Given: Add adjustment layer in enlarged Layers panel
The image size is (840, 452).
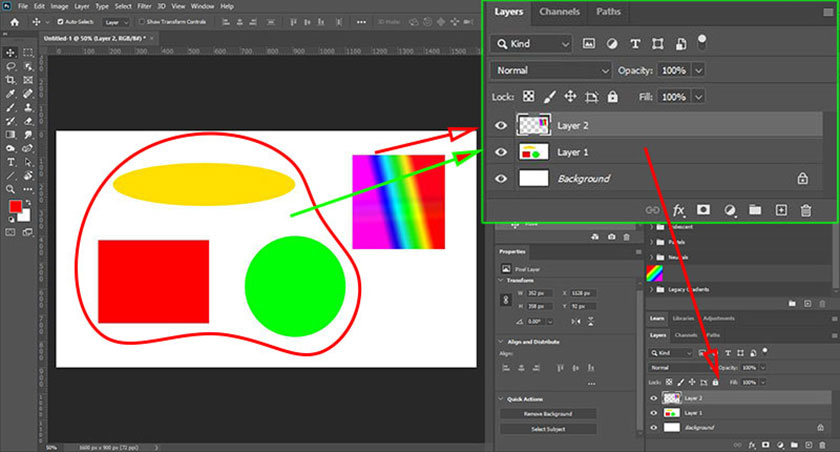Looking at the screenshot, I should tap(730, 210).
